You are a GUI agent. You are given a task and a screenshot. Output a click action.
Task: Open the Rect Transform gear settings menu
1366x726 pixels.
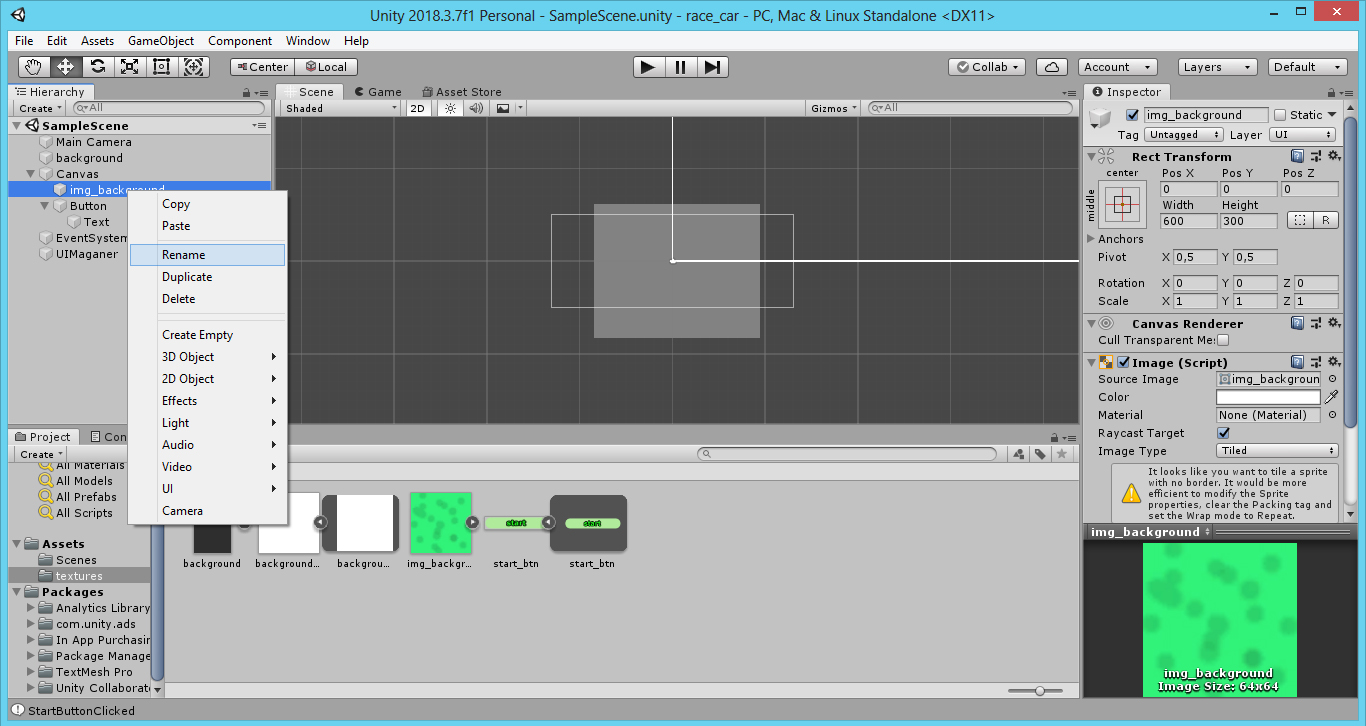pyautogui.click(x=1333, y=157)
